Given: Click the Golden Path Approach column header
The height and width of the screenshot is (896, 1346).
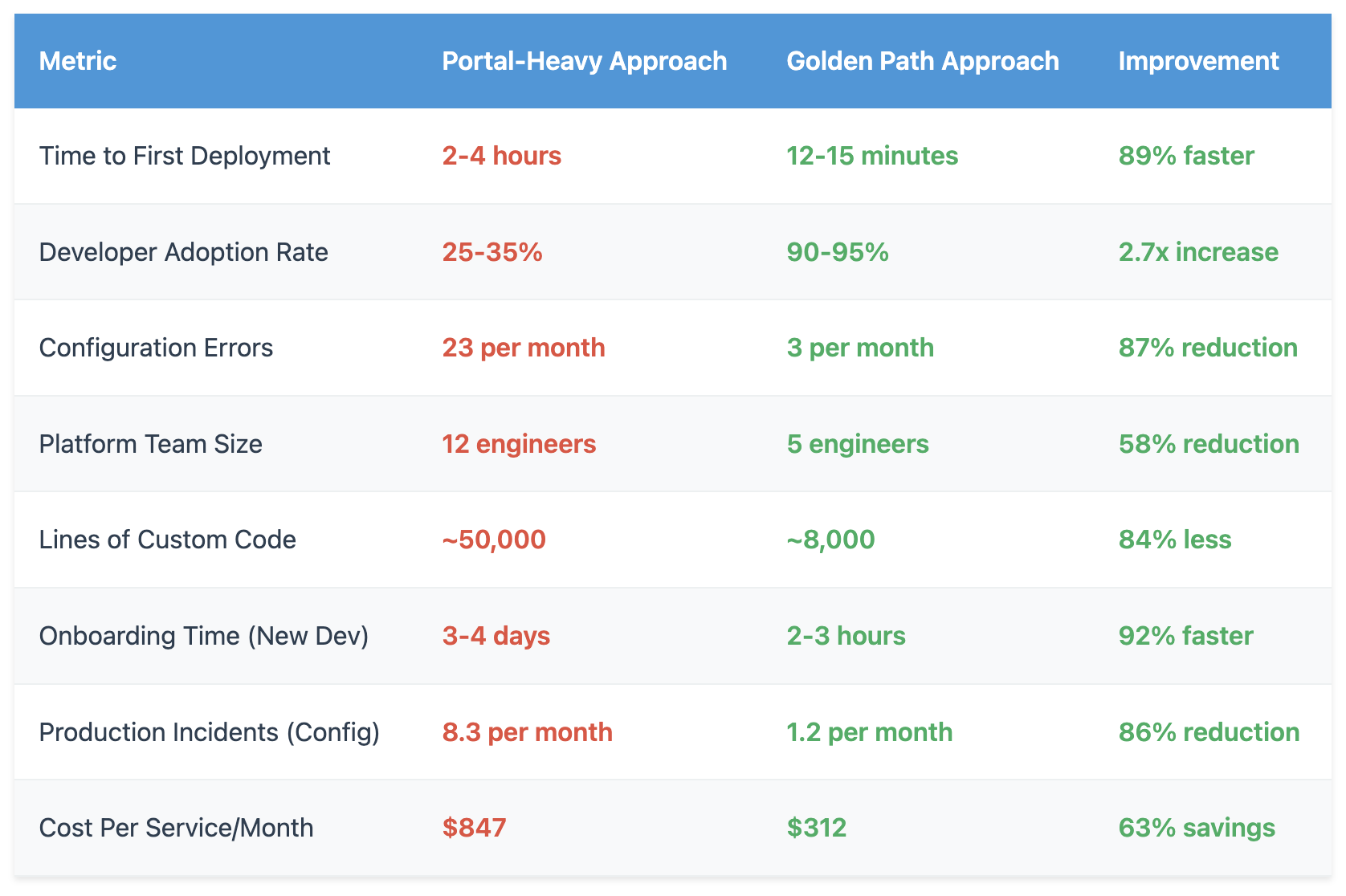Looking at the screenshot, I should point(923,61).
